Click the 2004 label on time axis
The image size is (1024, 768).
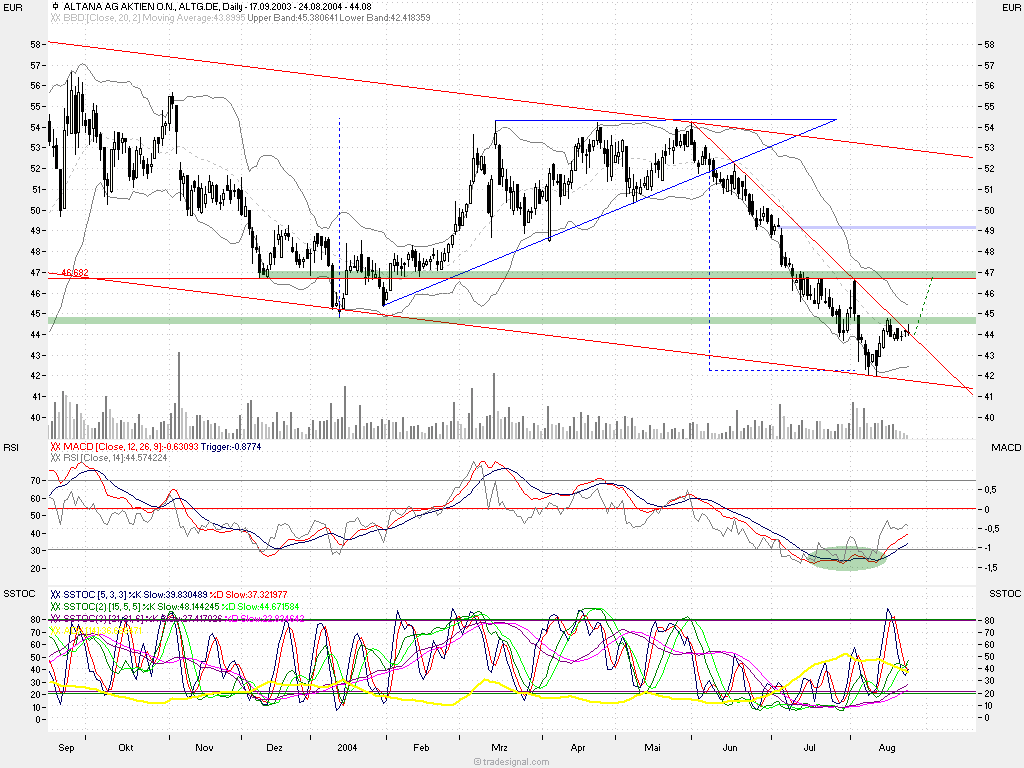tap(347, 748)
